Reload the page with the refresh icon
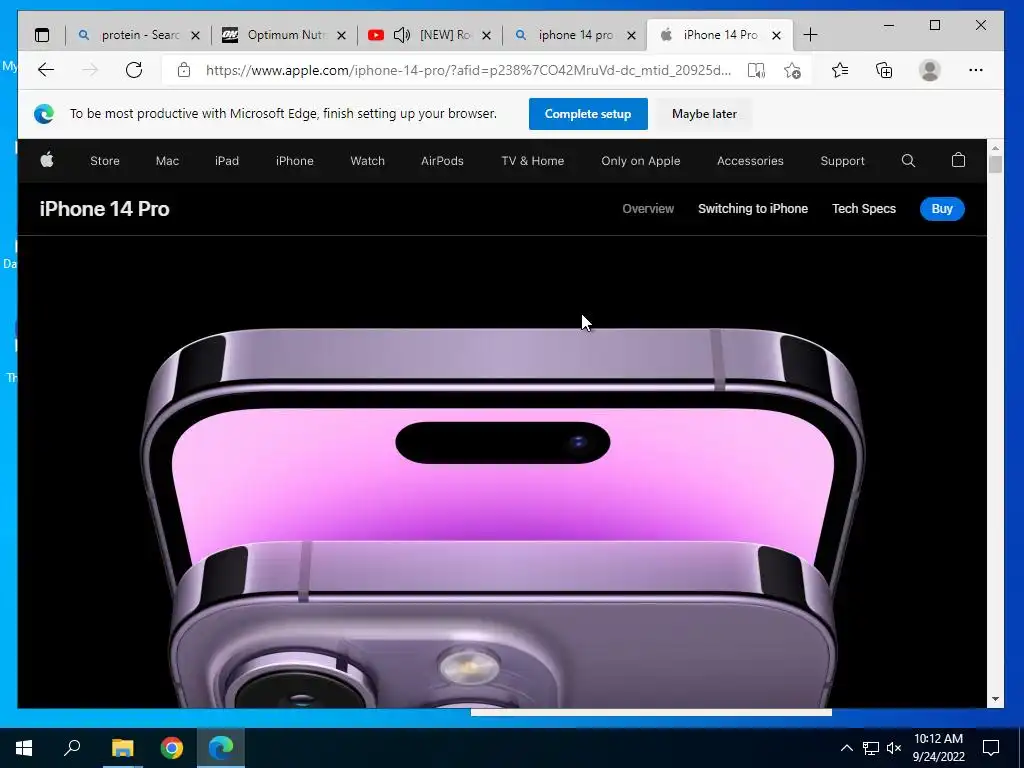Screen dimensions: 1024x768 pos(134,70)
